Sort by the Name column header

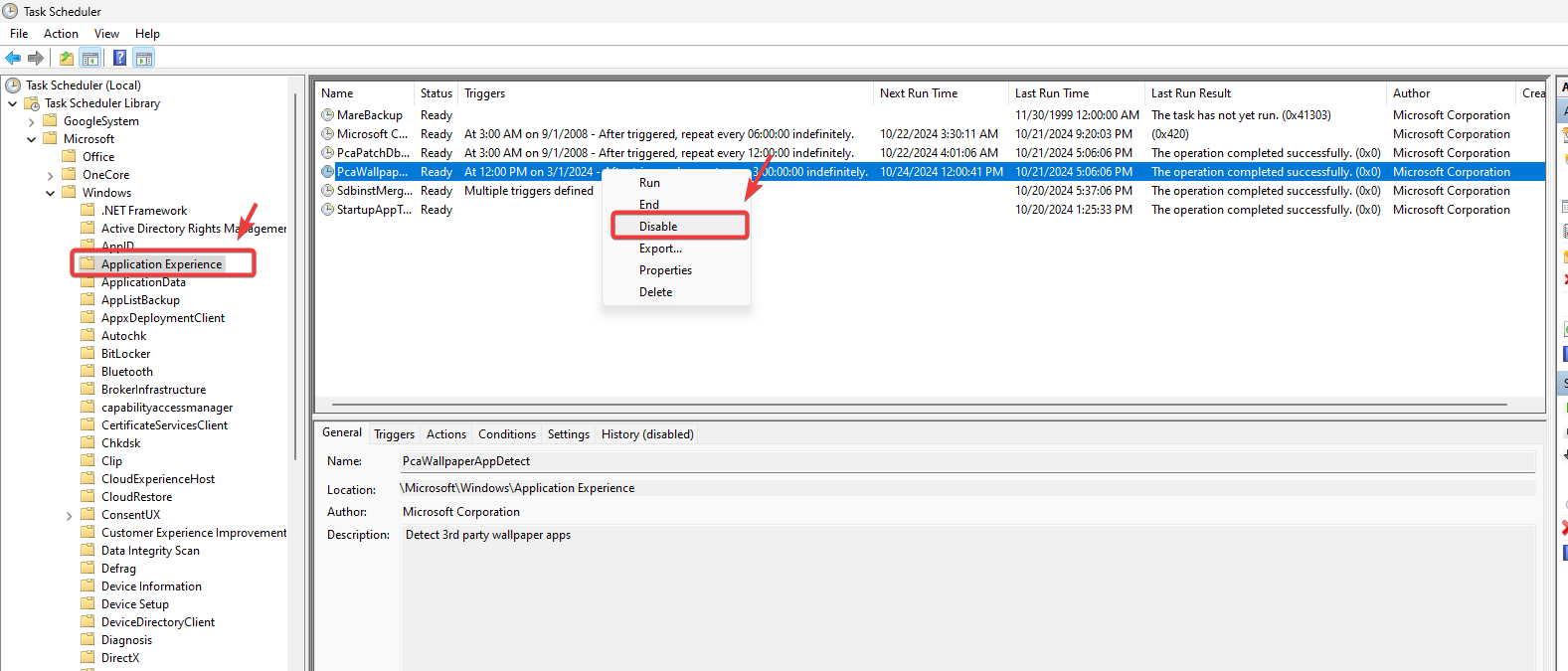[365, 93]
